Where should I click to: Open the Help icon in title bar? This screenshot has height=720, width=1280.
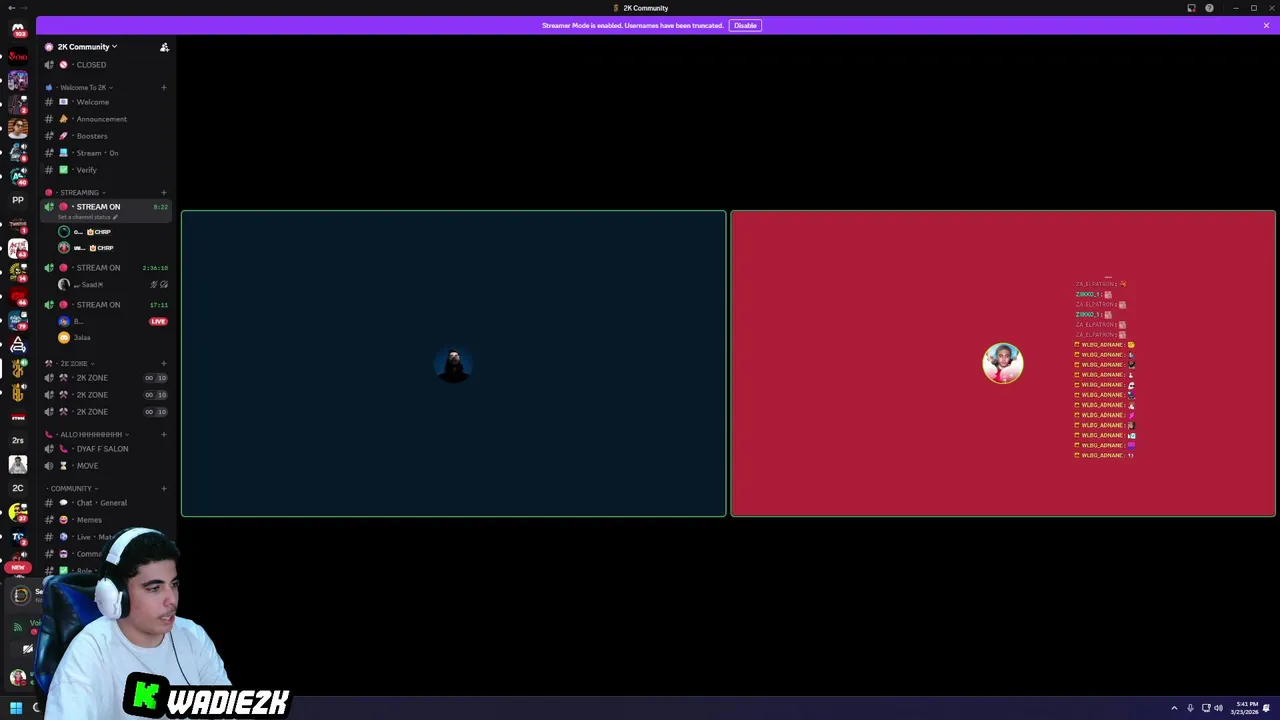click(1209, 8)
